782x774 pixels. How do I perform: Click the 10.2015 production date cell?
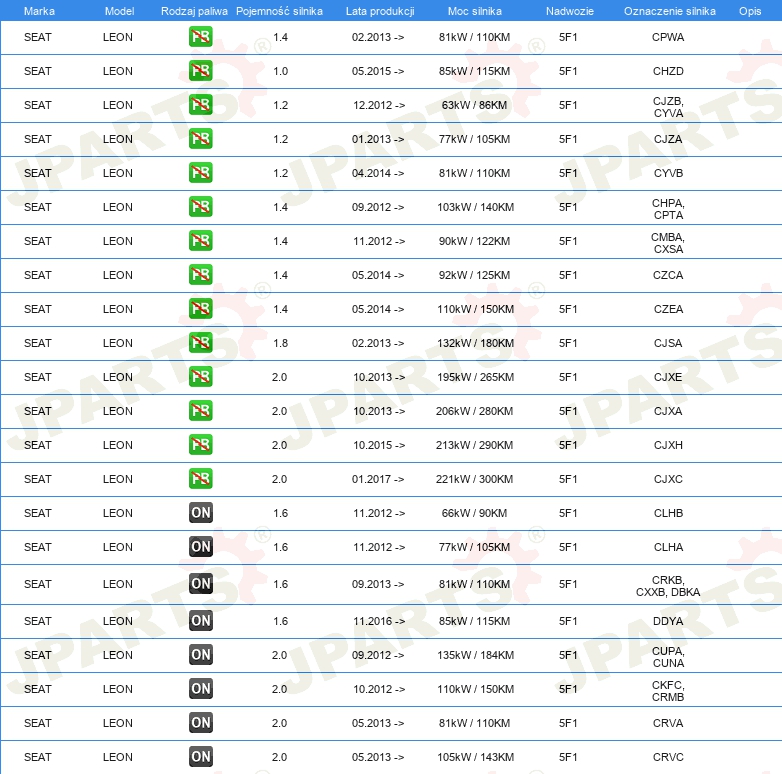[x=379, y=445]
